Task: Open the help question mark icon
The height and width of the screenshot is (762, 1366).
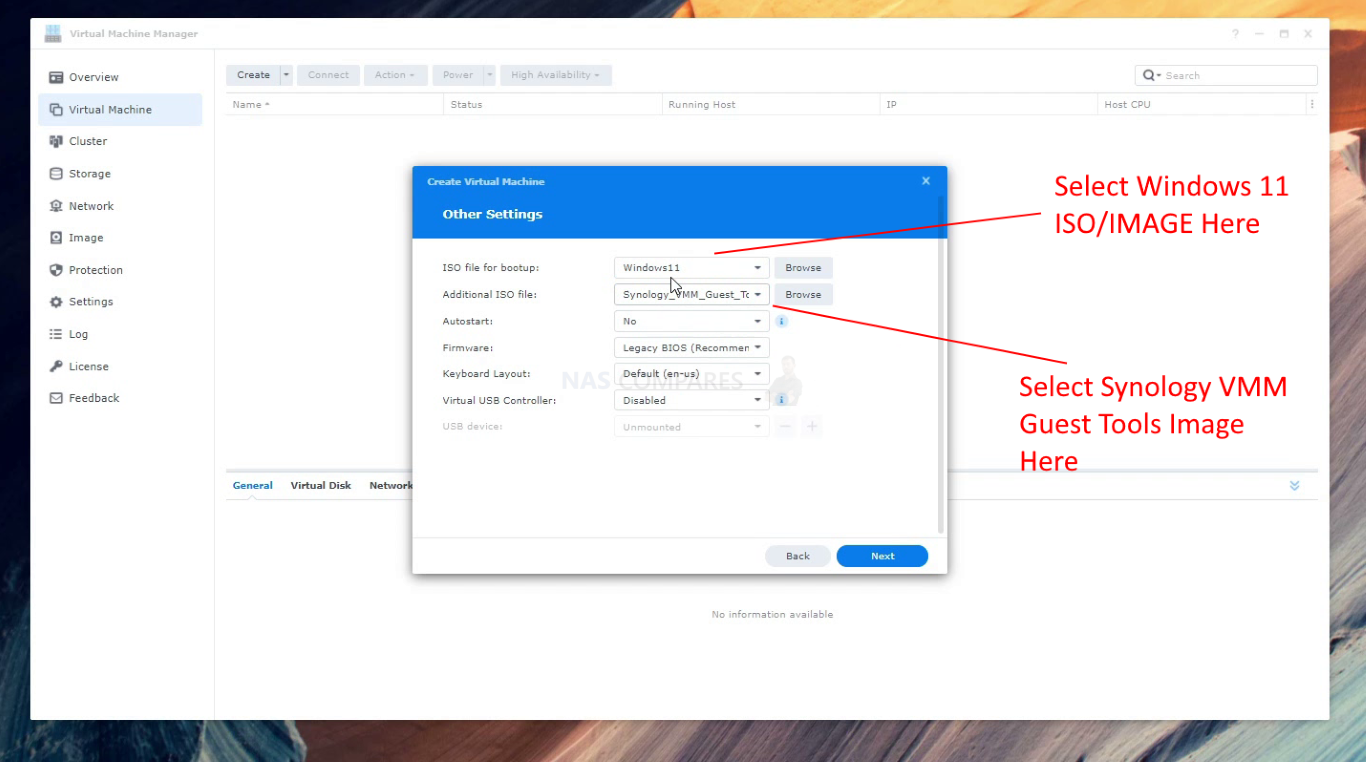Action: coord(1236,34)
